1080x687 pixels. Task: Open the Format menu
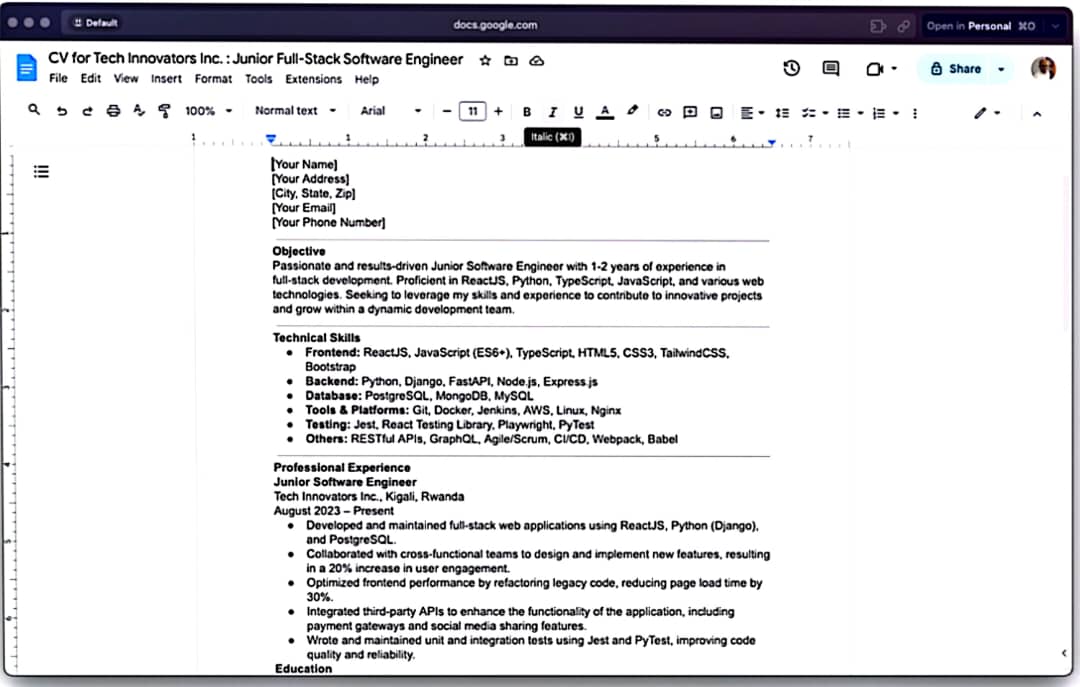214,79
